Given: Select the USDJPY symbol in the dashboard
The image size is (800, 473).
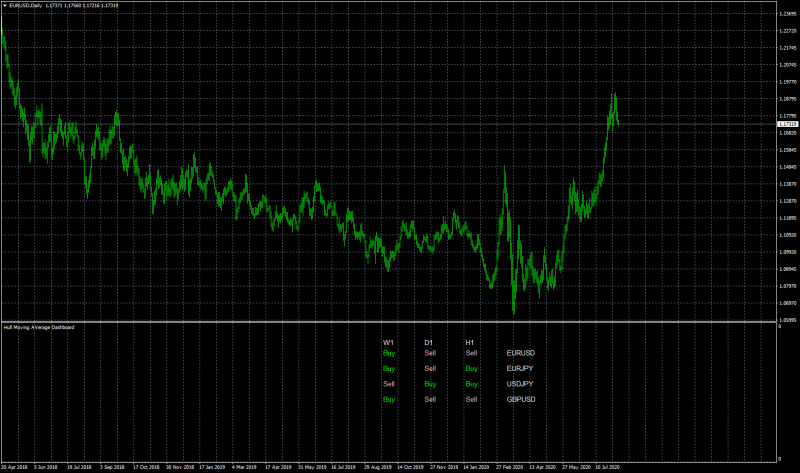Looking at the screenshot, I should [520, 384].
